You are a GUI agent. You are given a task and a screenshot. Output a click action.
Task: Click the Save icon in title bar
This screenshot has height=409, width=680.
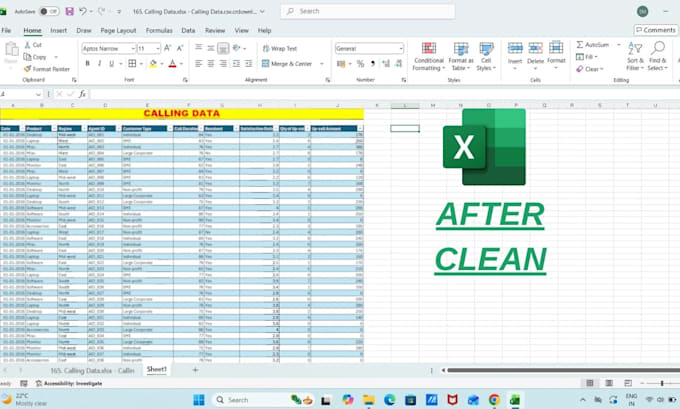(69, 11)
